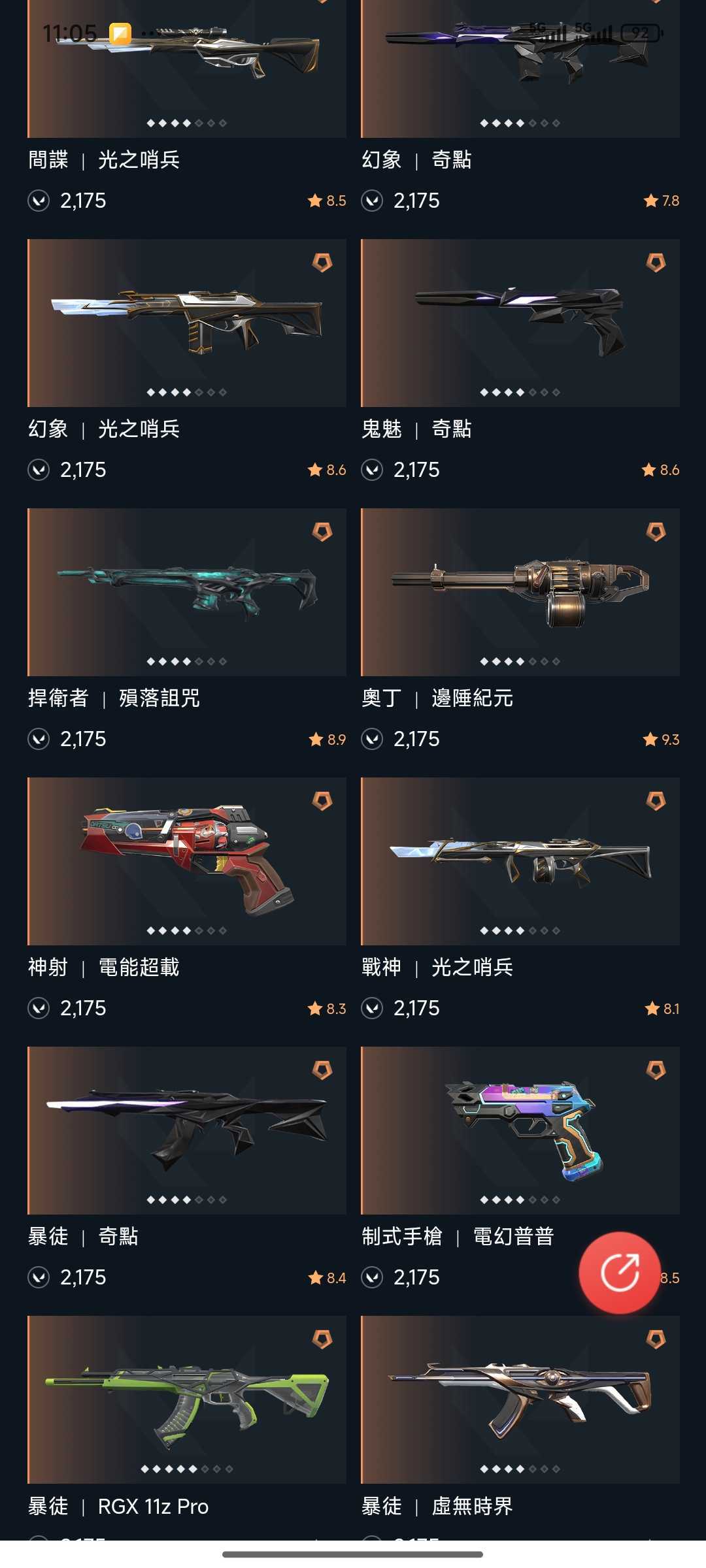The image size is (706, 1568).
Task: Tap star rating 8.9 for 捍衛者 殞落詛咒
Action: pos(328,740)
